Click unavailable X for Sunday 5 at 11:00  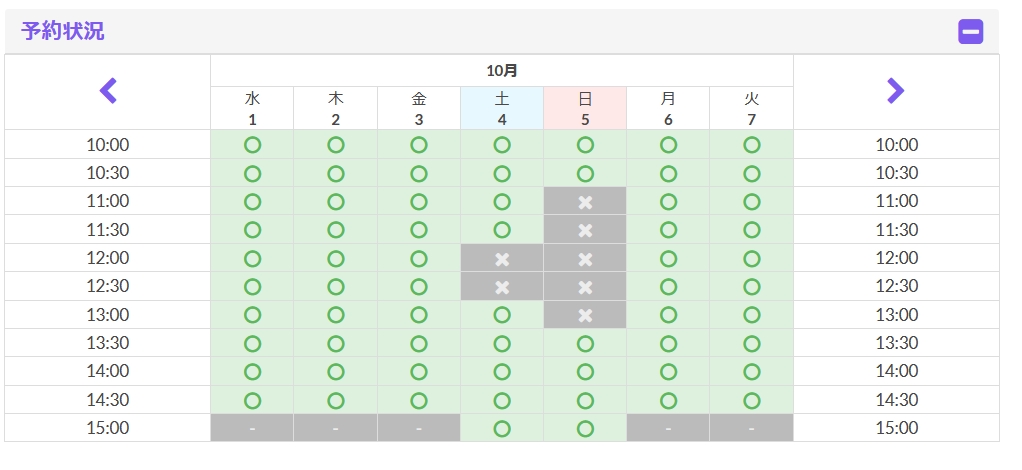pos(585,201)
